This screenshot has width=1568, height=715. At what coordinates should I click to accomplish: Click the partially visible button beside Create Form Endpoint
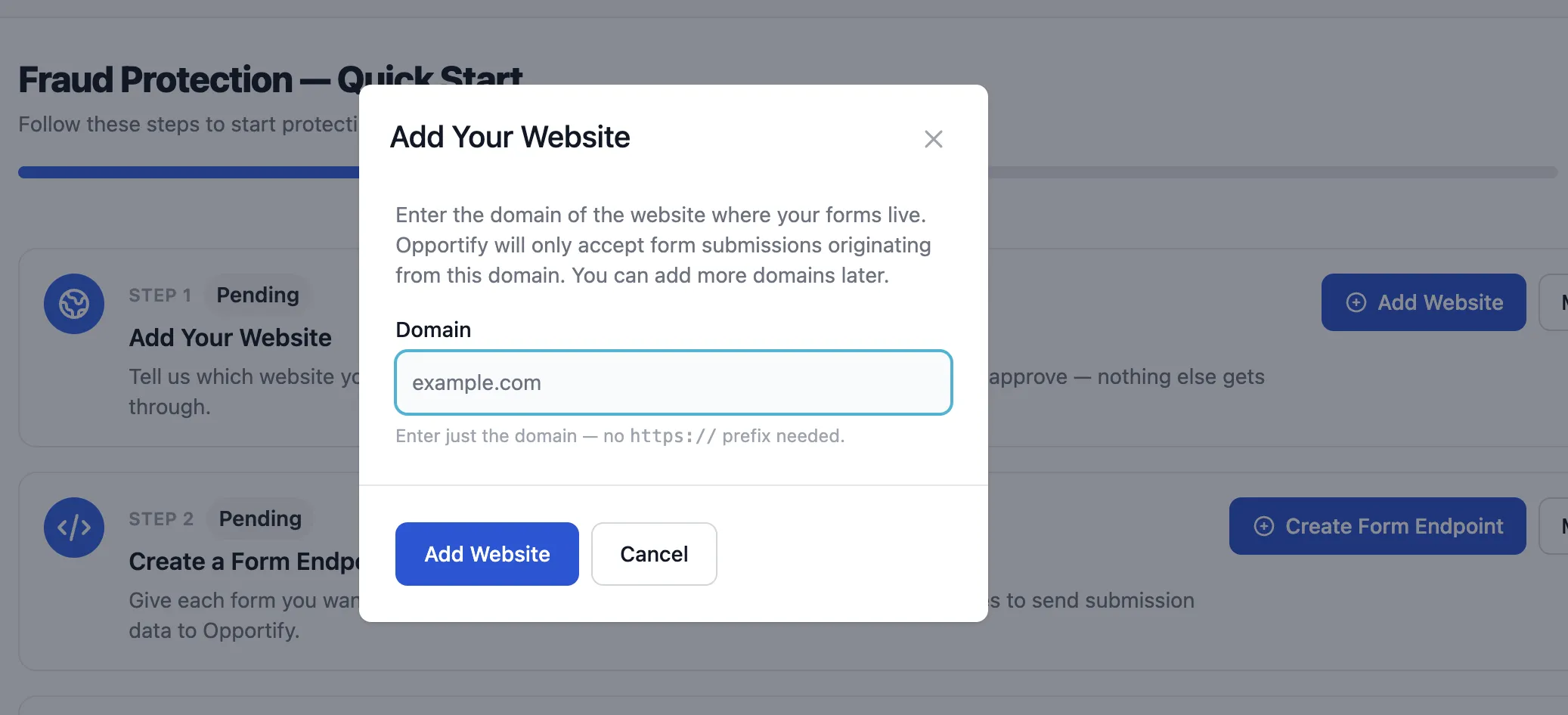tap(1557, 526)
